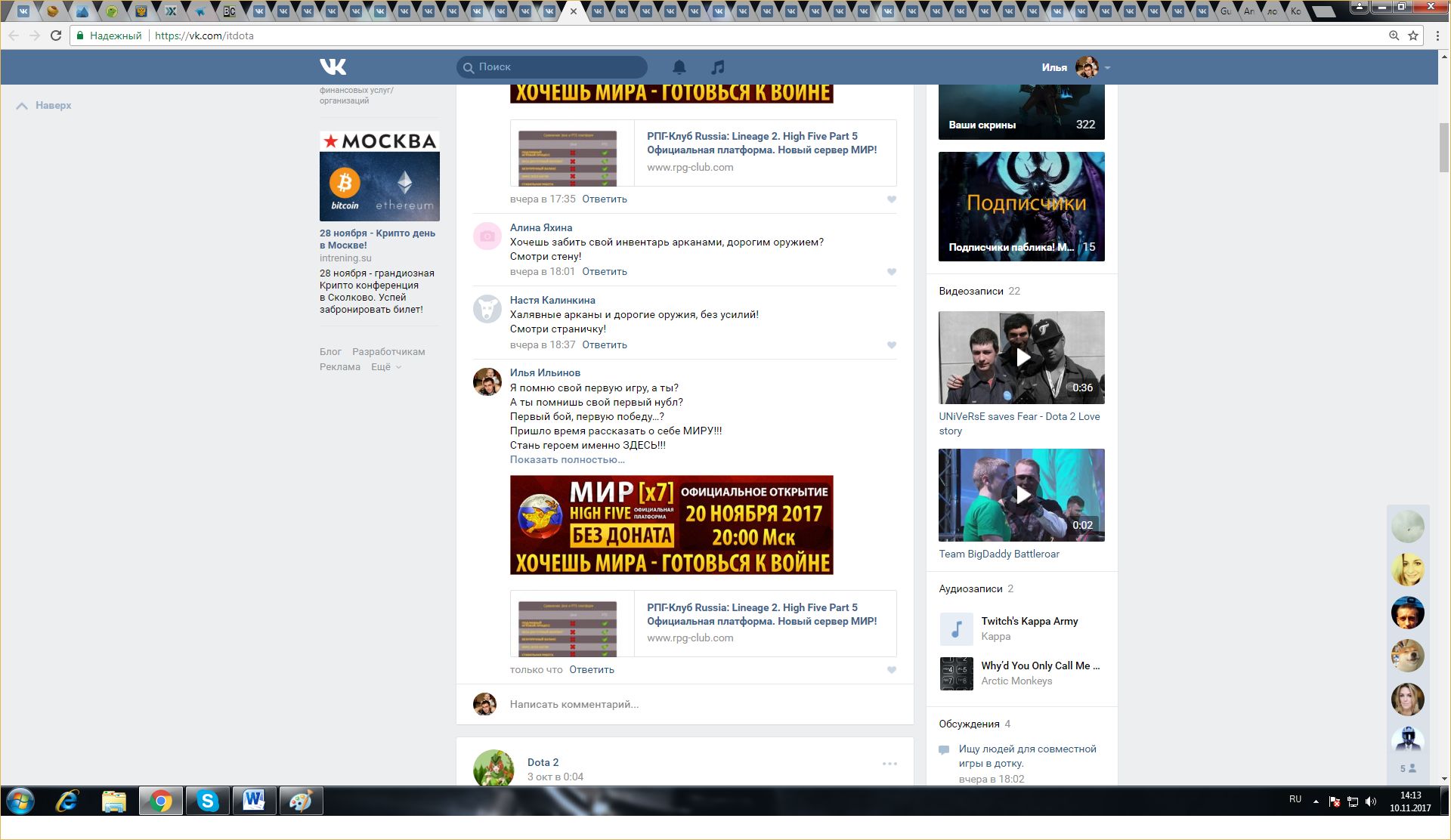Click the VK logo home icon

pos(333,67)
